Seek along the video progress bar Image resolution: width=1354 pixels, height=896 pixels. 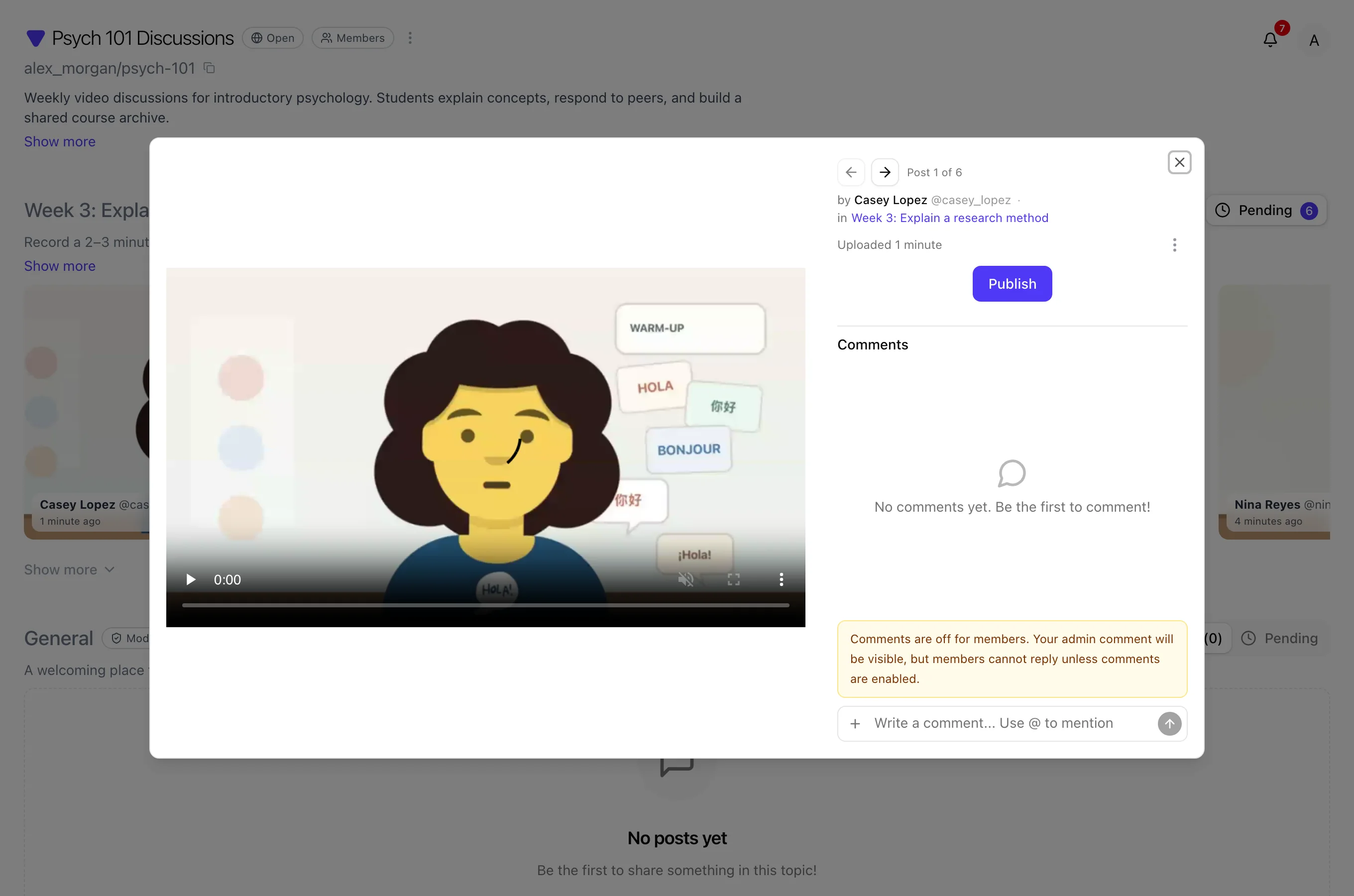pos(485,605)
